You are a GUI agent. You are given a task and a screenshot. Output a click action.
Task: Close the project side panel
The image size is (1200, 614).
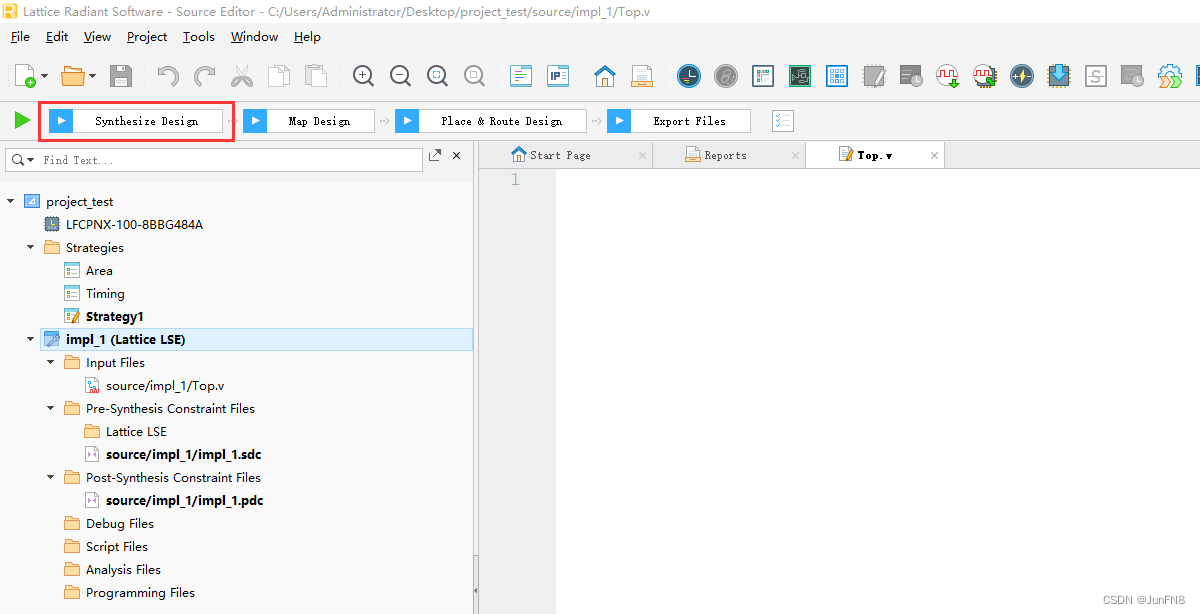pos(457,156)
